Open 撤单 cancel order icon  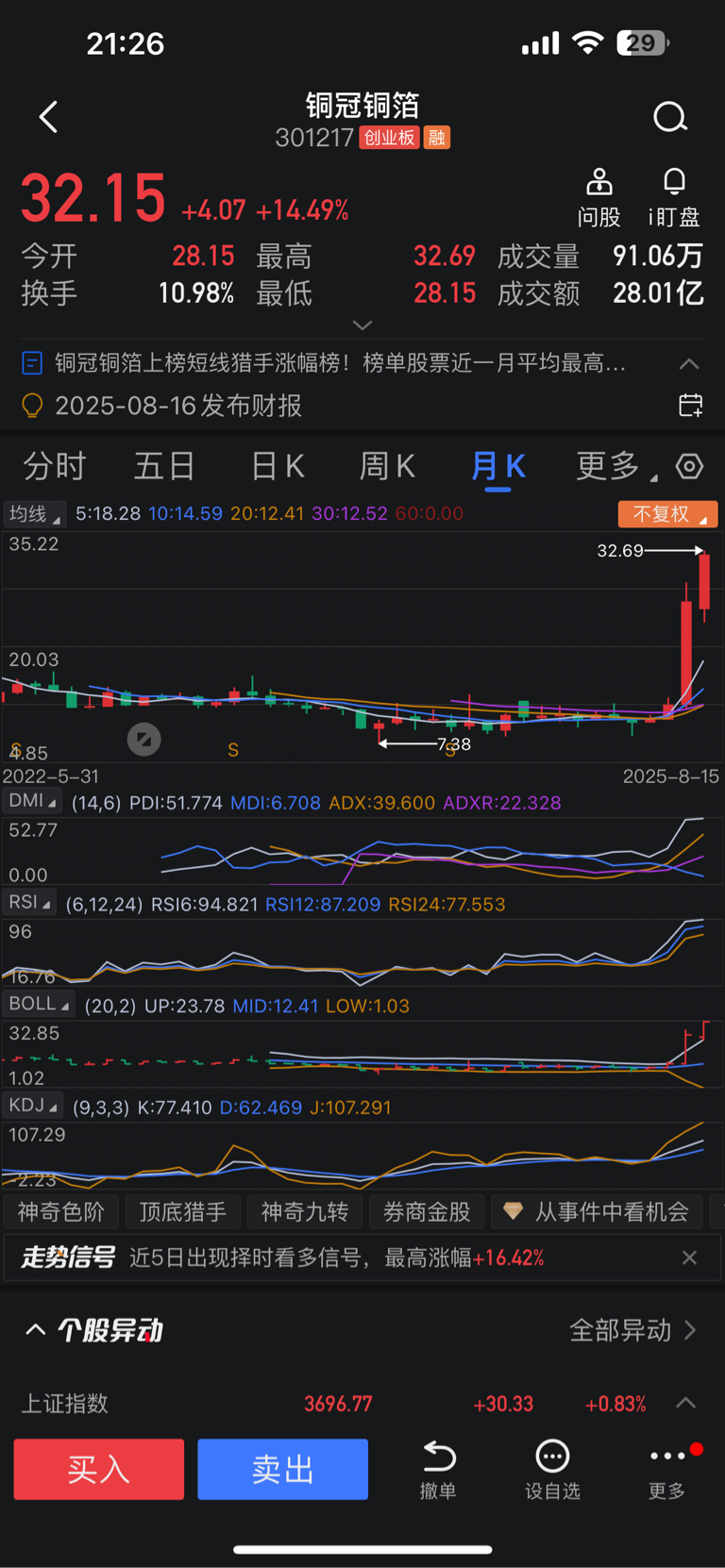pos(438,1470)
